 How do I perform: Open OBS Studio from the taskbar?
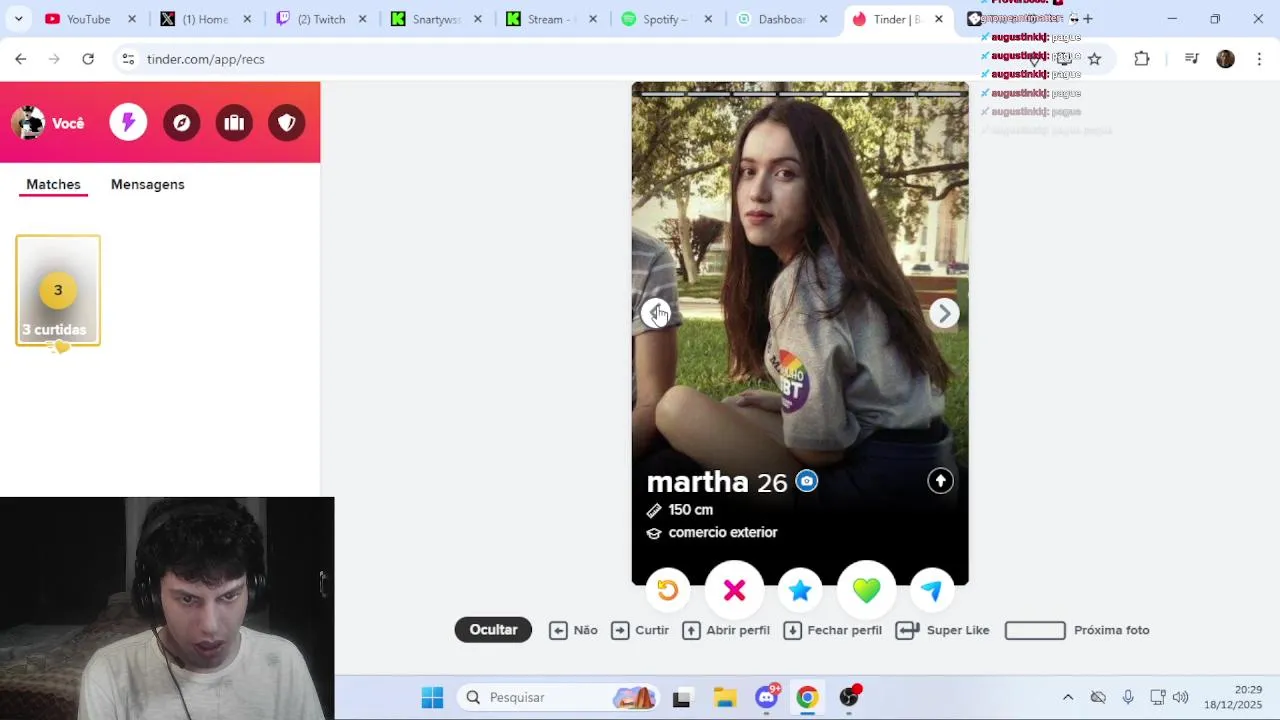pos(849,697)
